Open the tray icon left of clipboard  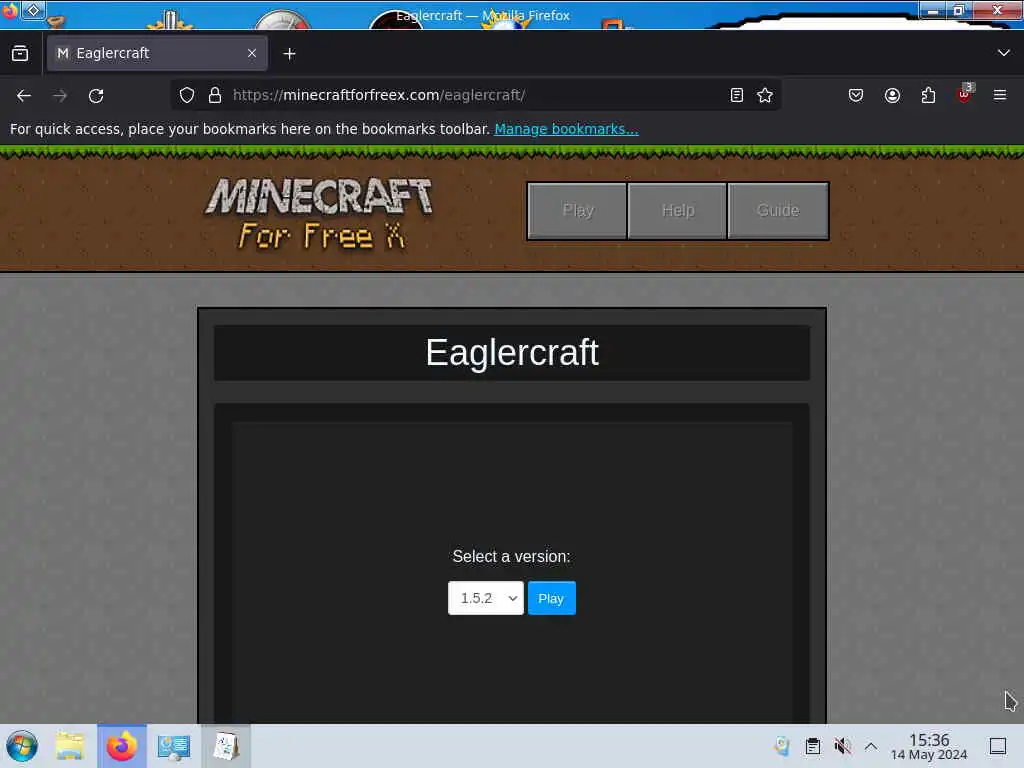[782, 746]
